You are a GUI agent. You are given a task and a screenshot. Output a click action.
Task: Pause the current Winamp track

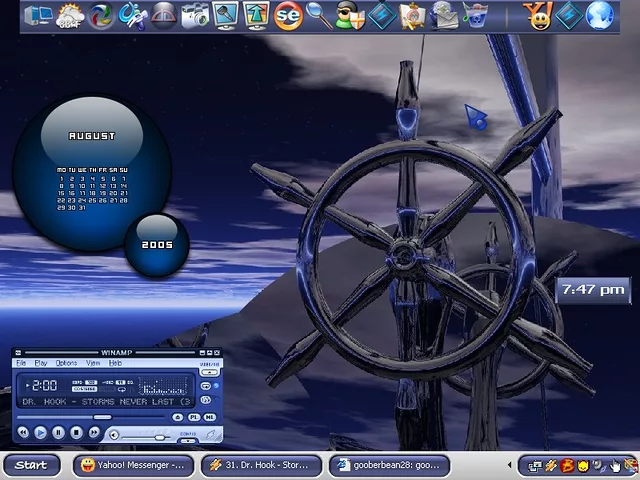pos(58,433)
